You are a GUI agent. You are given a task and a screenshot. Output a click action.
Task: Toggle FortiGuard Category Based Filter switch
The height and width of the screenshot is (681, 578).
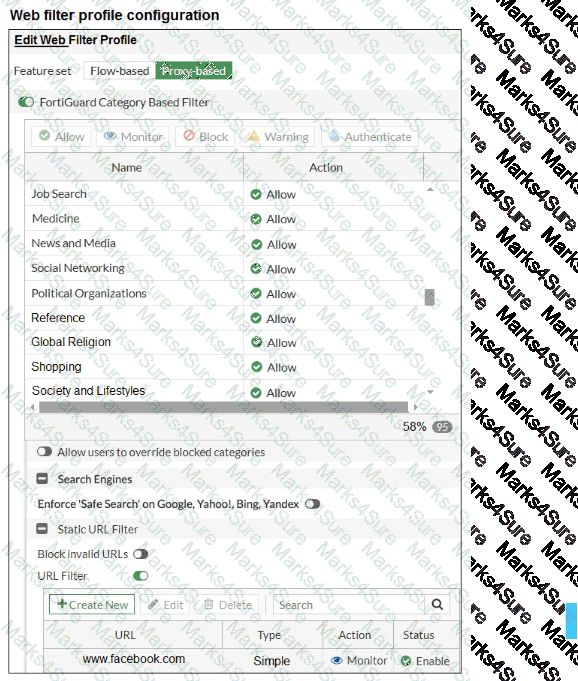[x=26, y=102]
